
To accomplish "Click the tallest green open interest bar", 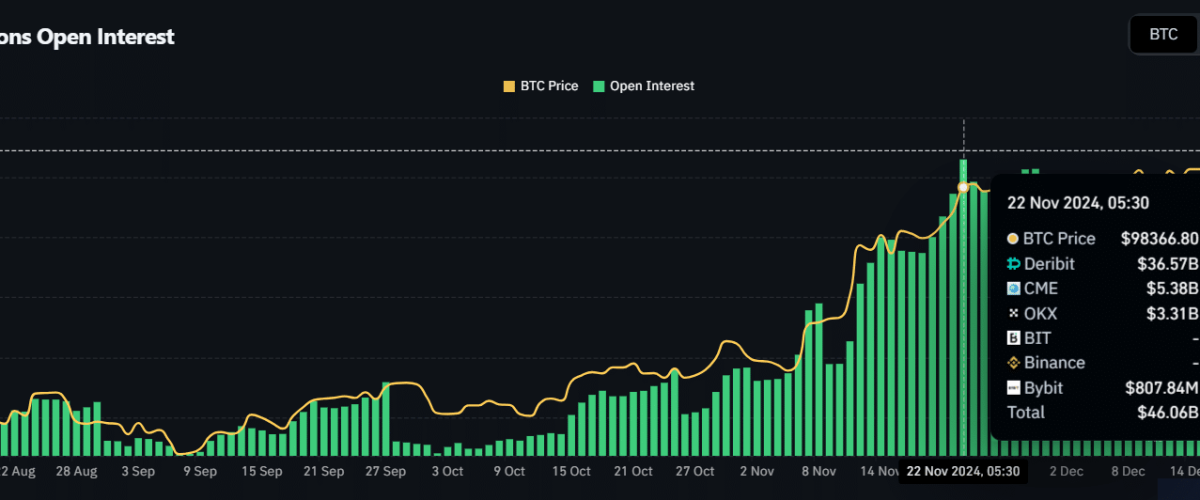I will [963, 300].
